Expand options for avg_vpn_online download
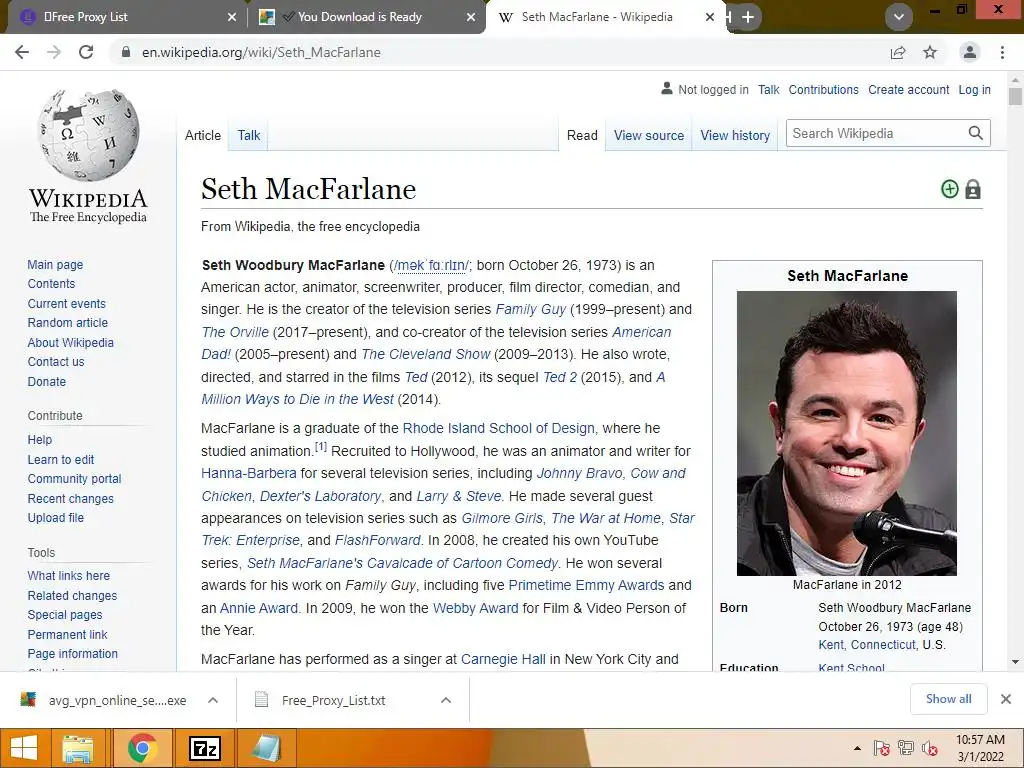Screen dimensions: 1024x768 213,700
